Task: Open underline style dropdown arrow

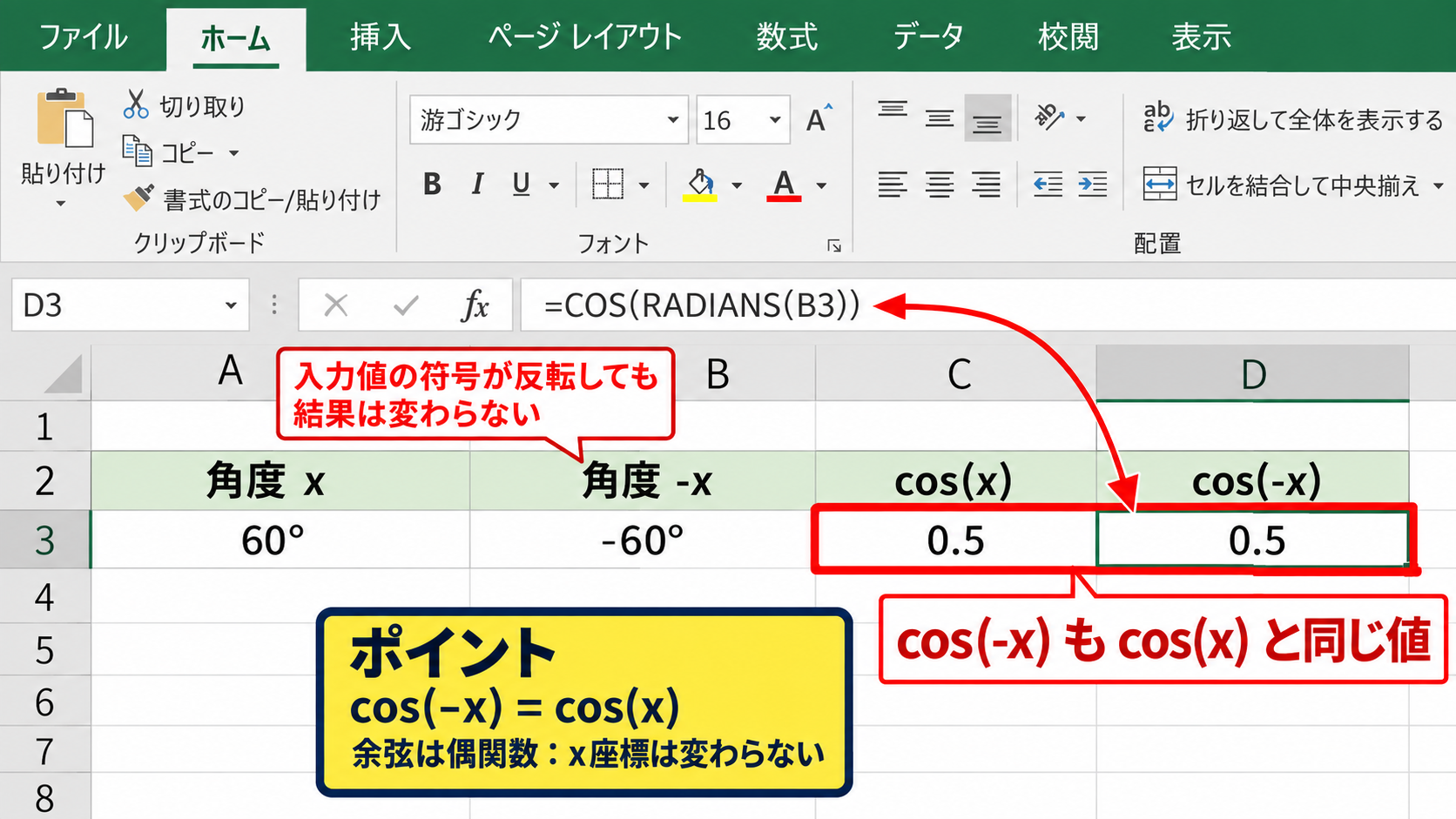Action: [x=554, y=185]
